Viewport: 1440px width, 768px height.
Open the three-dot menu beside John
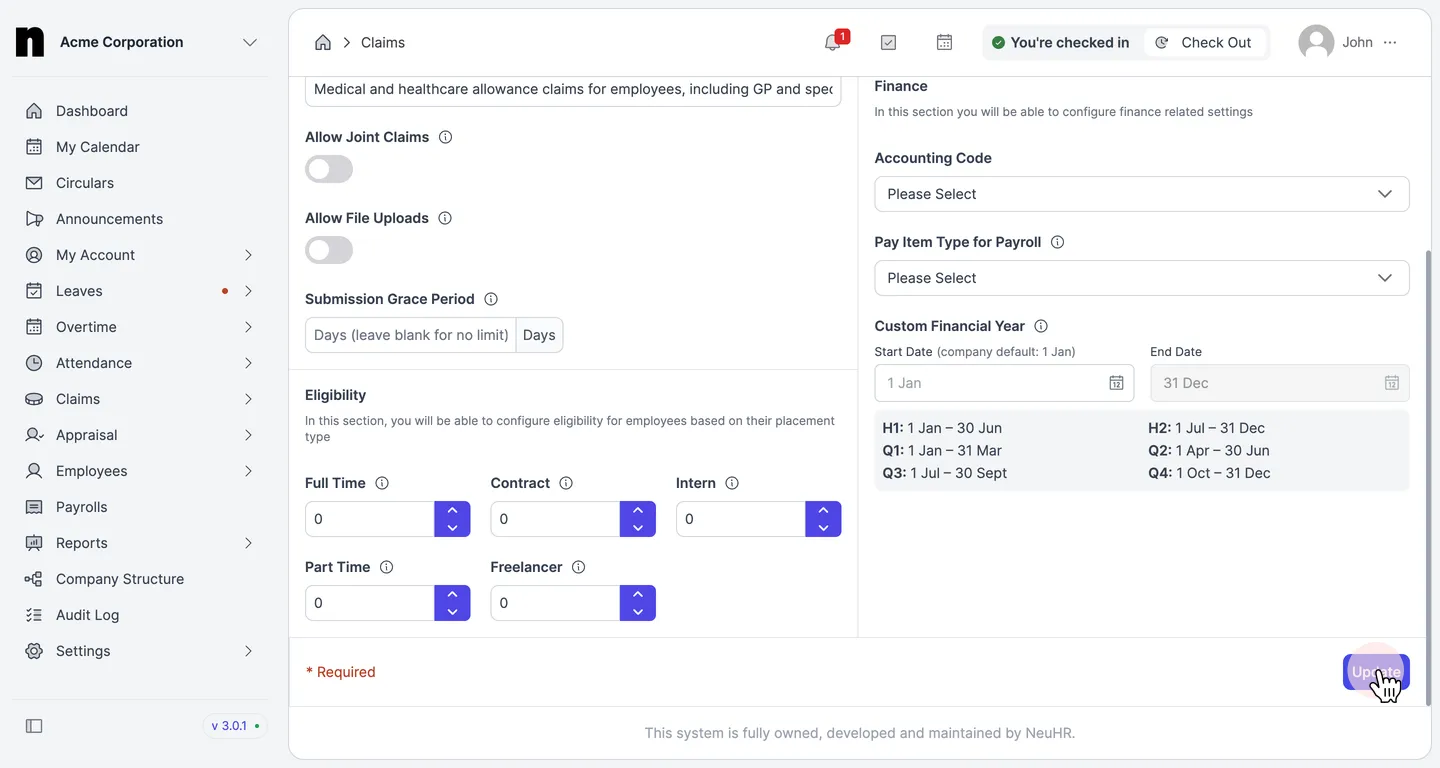pyautogui.click(x=1390, y=42)
